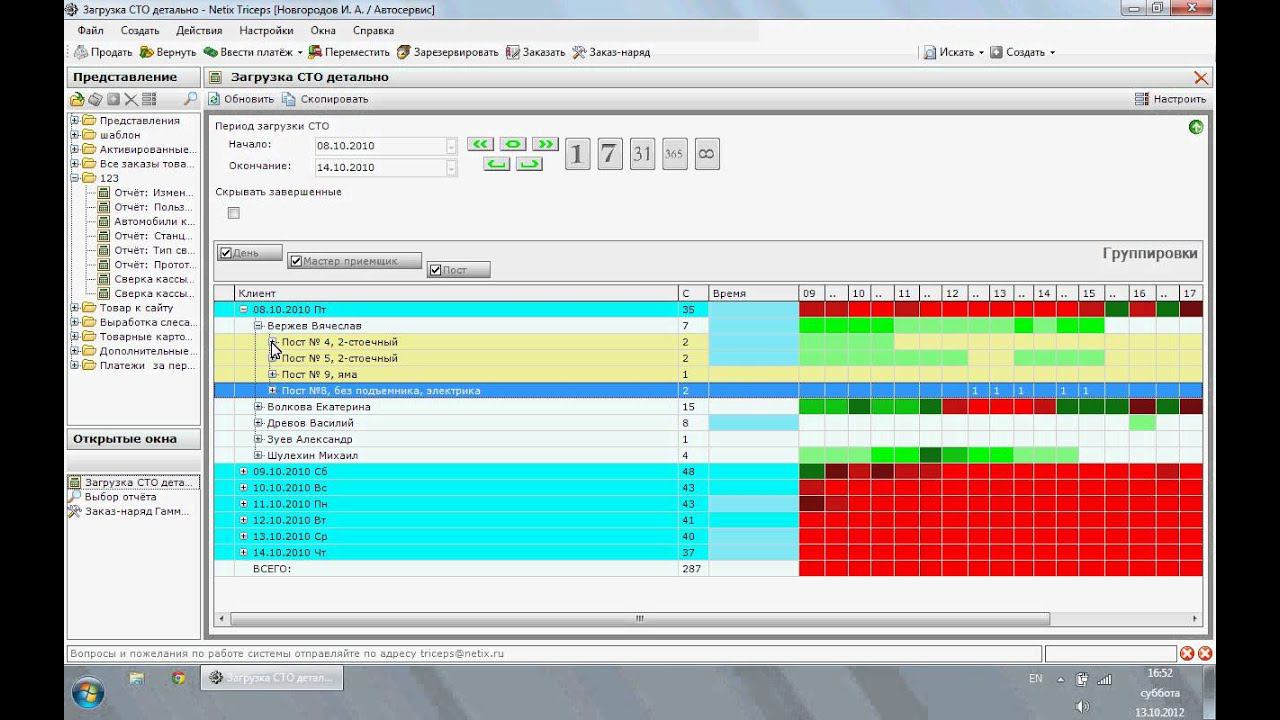Image resolution: width=1280 pixels, height=720 pixels.
Task: Click the Заказать (Order) toolbar icon
Action: (x=513, y=52)
